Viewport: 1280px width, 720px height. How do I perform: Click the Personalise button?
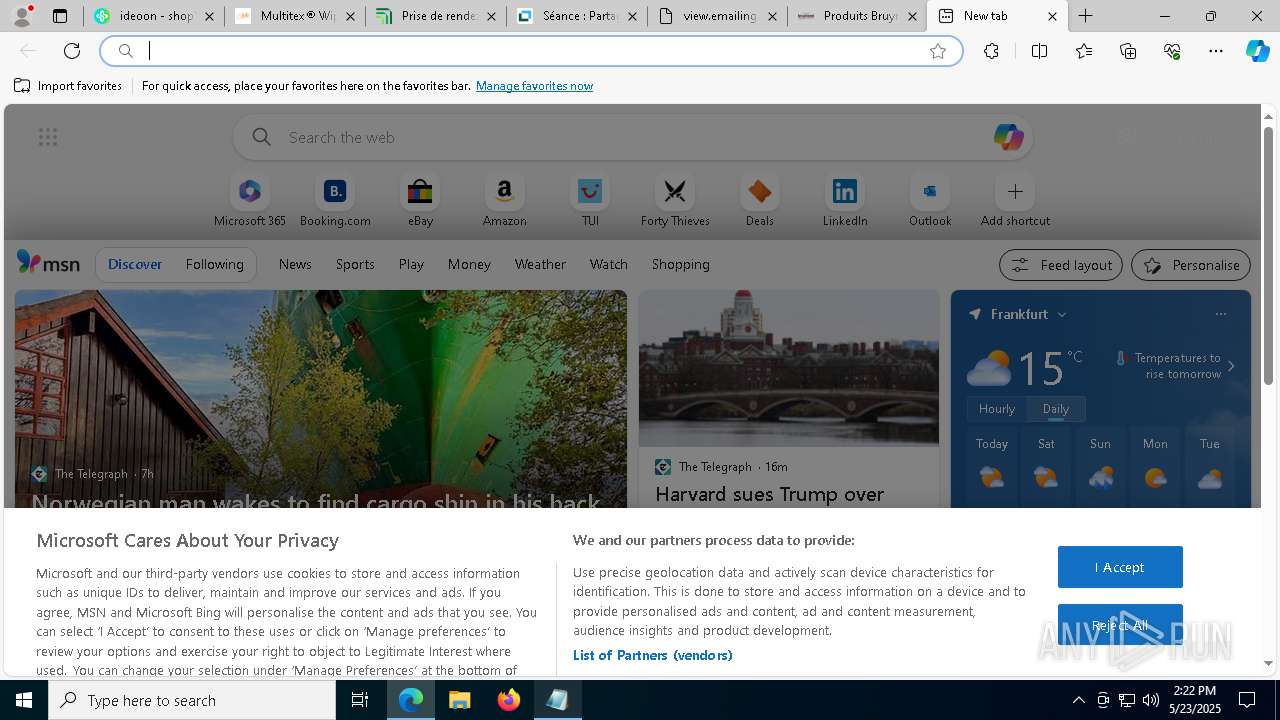(1191, 265)
